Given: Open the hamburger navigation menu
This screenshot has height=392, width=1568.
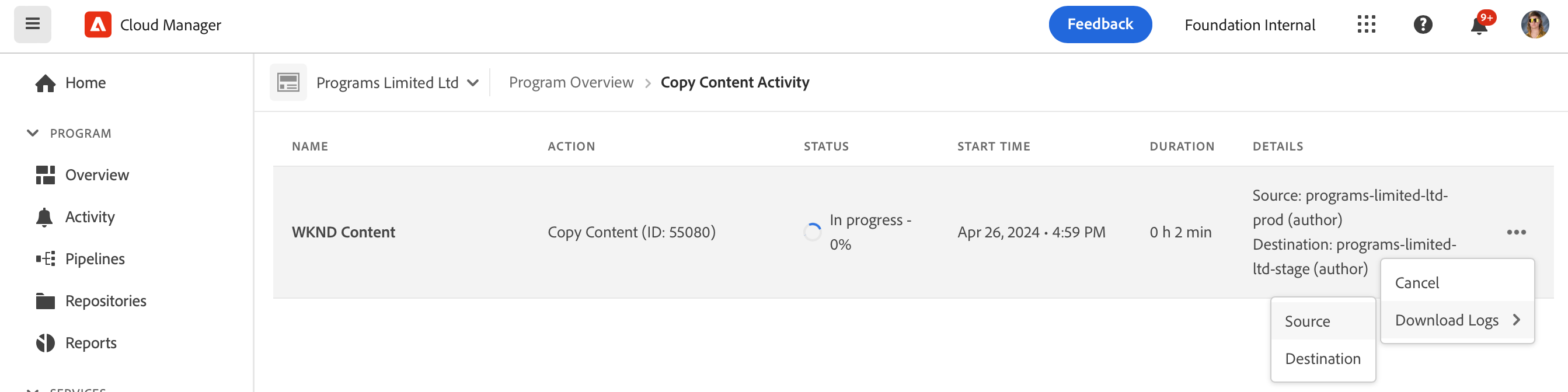Looking at the screenshot, I should point(33,24).
